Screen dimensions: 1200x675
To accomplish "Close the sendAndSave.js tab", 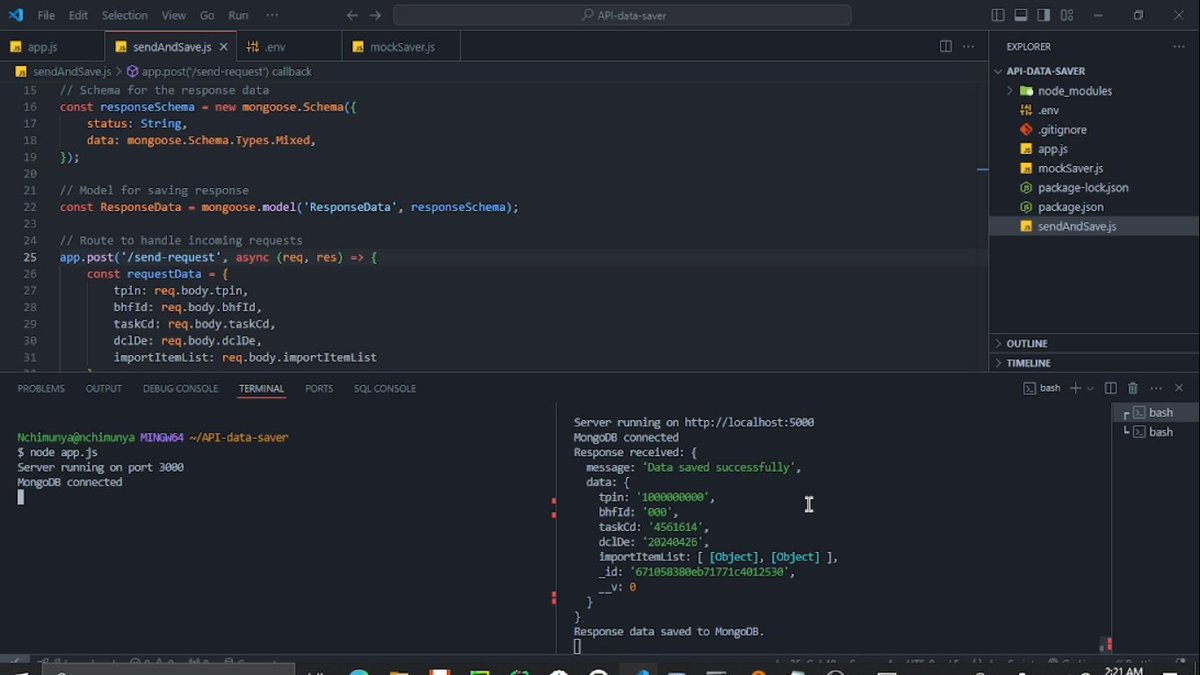I will point(223,47).
